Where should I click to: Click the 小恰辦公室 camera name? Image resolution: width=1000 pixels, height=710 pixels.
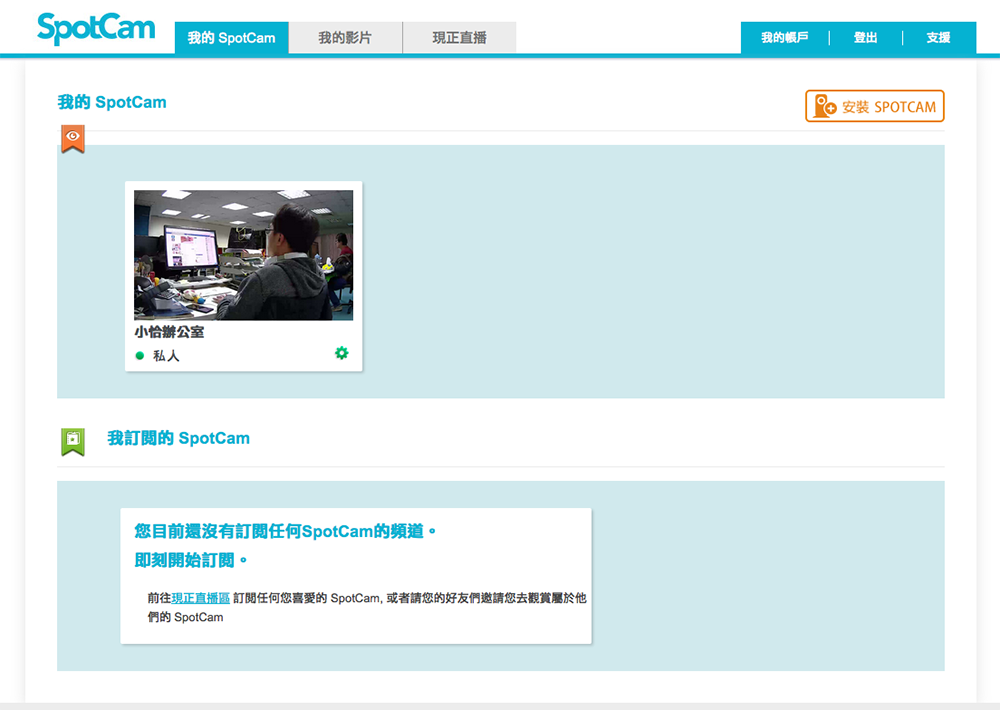[x=169, y=332]
